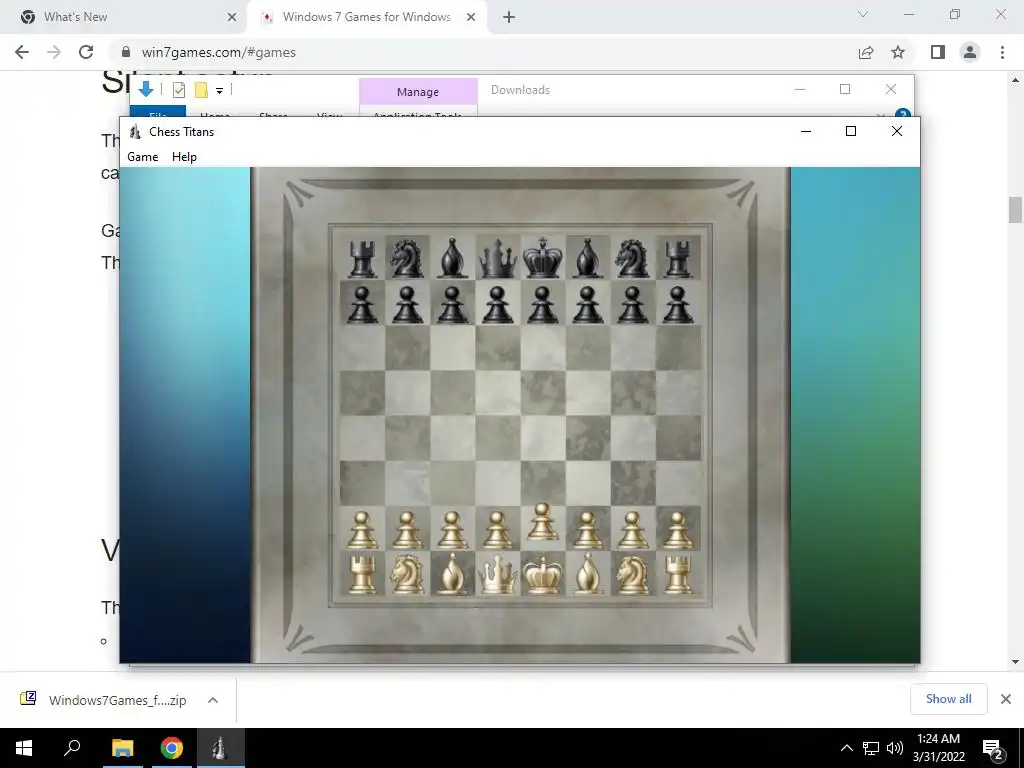This screenshot has width=1024, height=768.
Task: Share this page from the address bar
Action: [866, 52]
